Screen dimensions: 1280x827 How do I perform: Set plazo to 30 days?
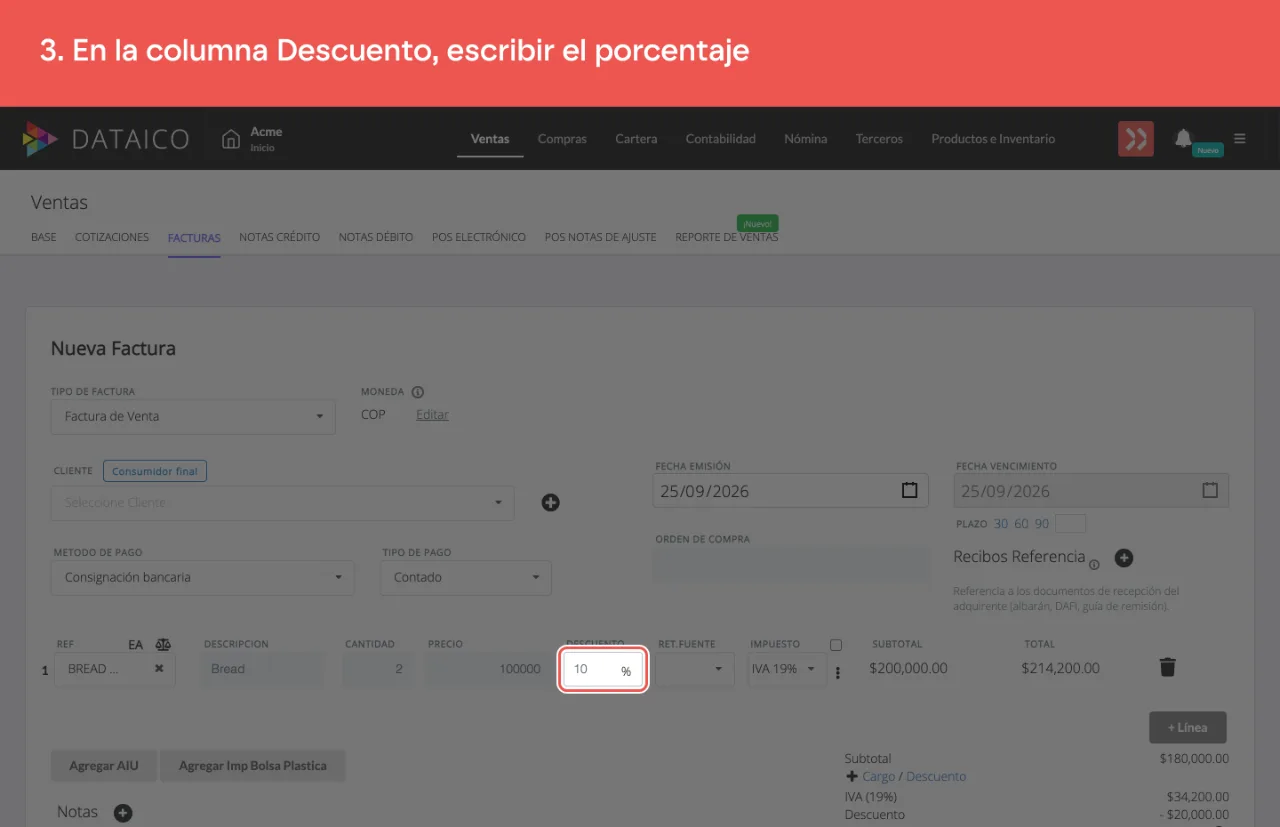point(1001,524)
